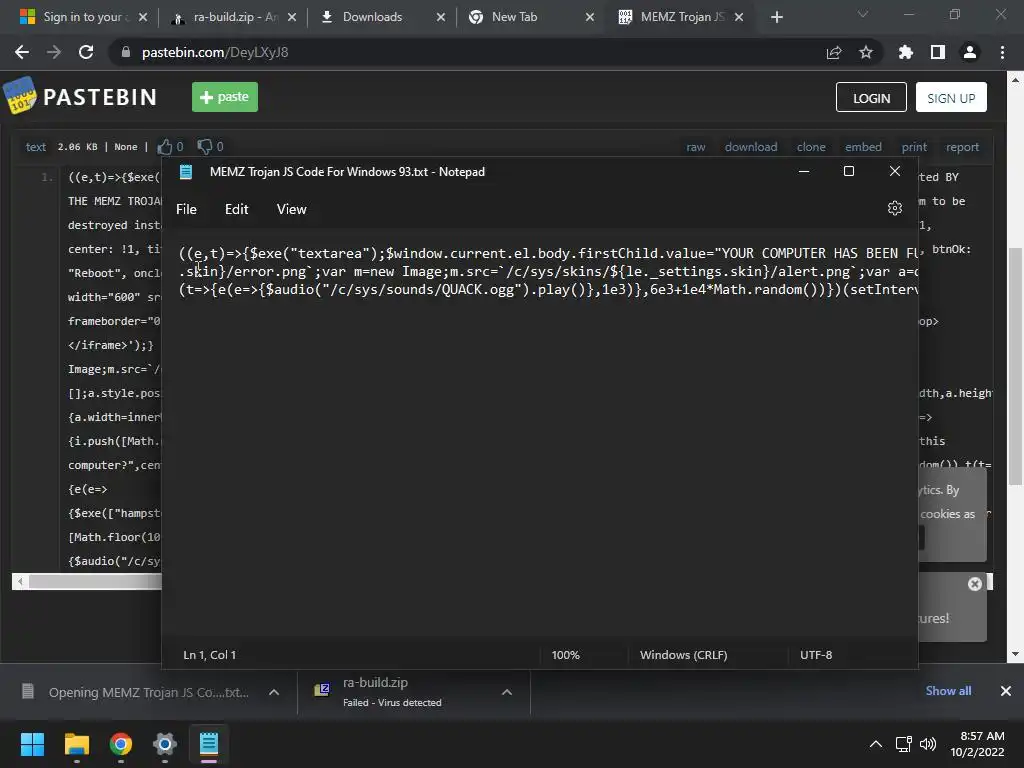
Task: Like the paste with thumbs up
Action: pos(165,147)
